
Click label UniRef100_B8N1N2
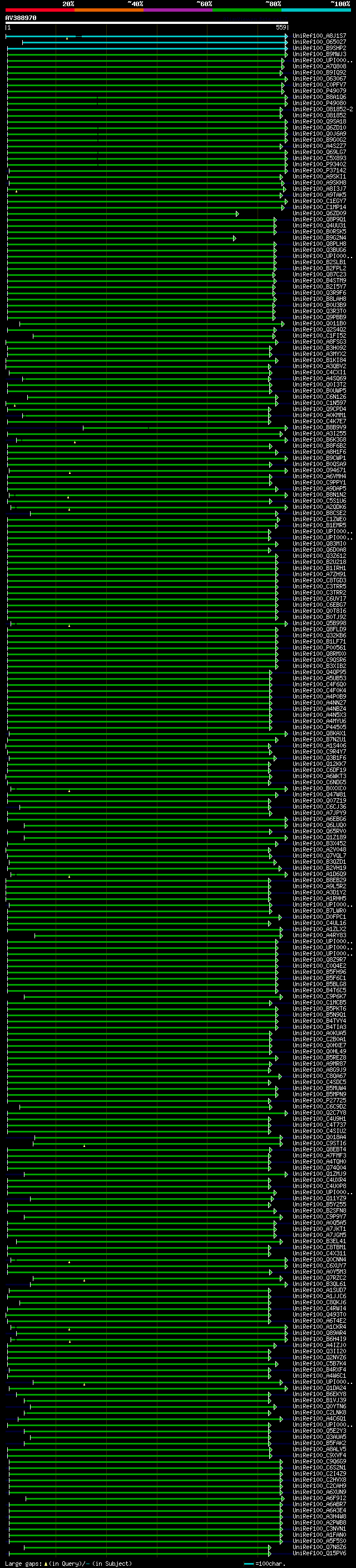319,495
